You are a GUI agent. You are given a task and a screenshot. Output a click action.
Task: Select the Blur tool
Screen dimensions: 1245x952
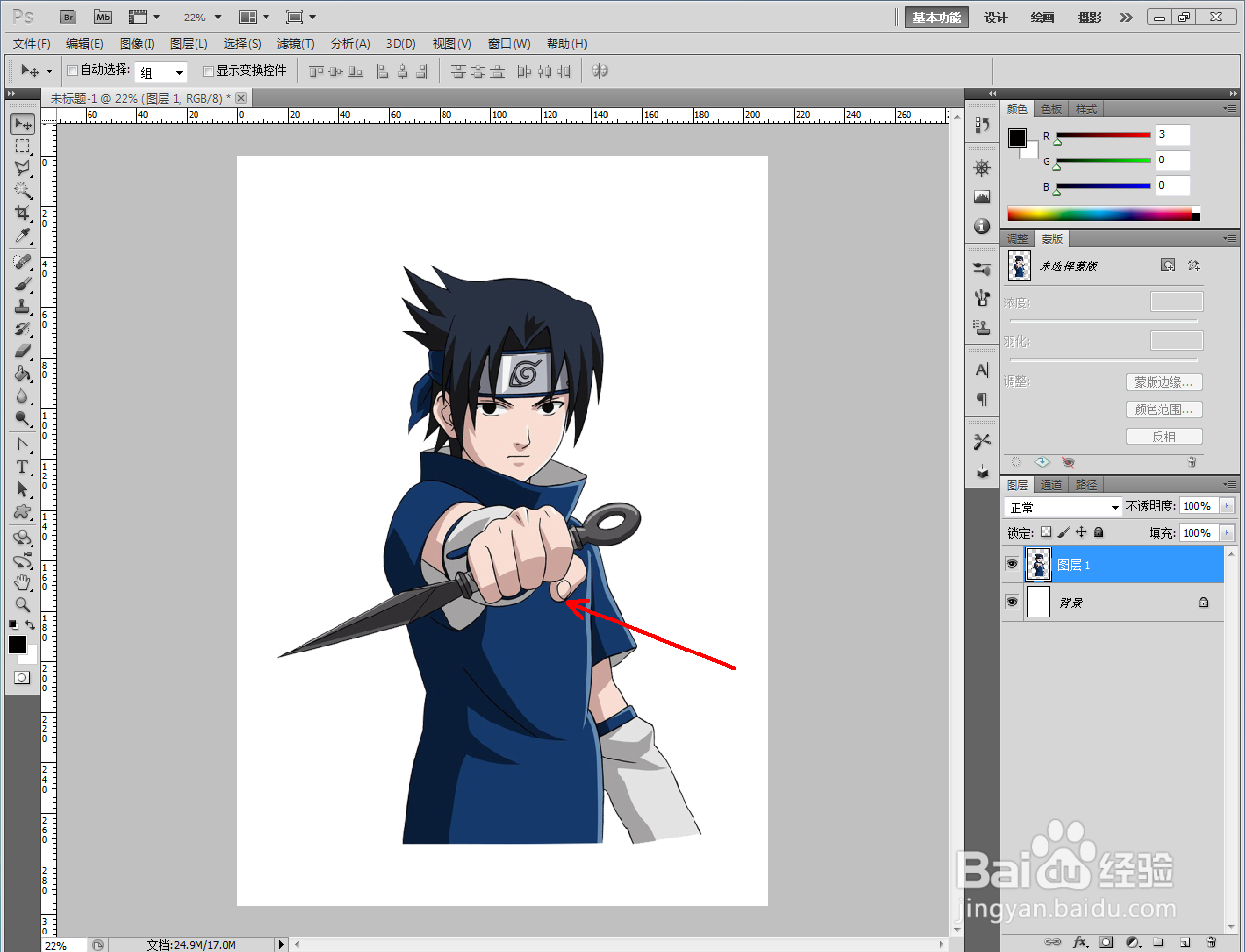coord(22,396)
